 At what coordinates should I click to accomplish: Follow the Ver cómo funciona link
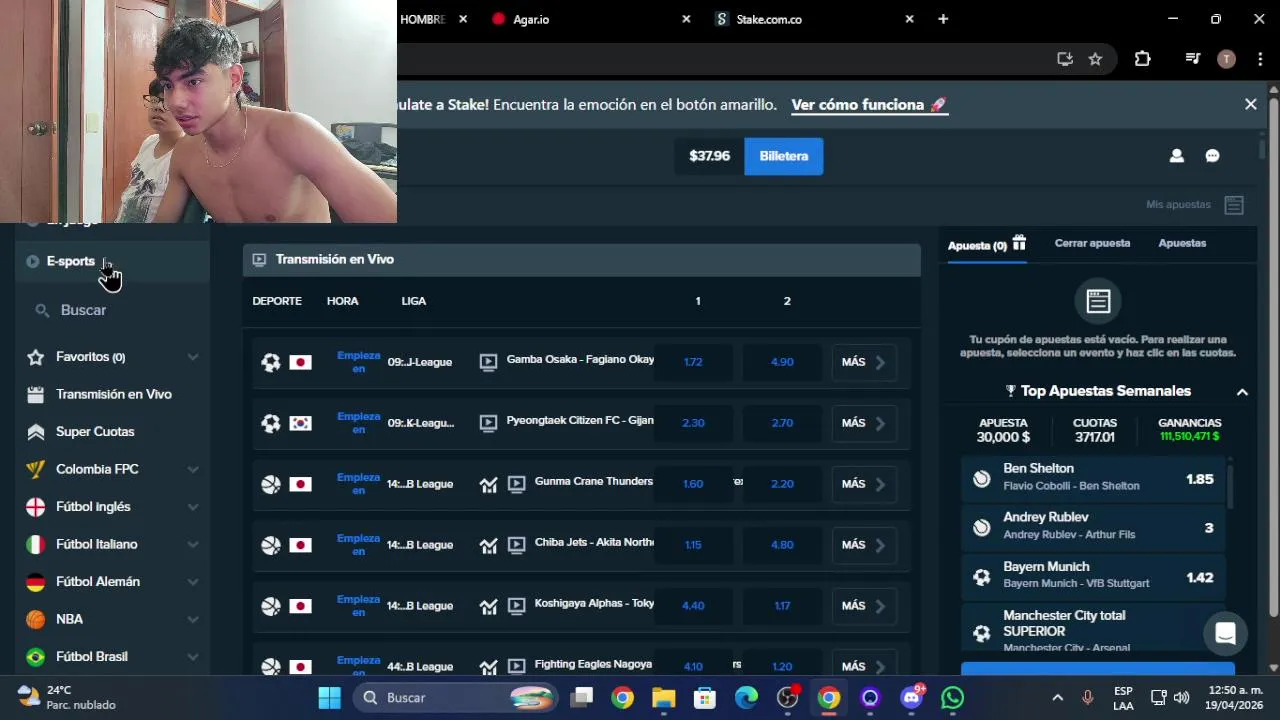868,104
